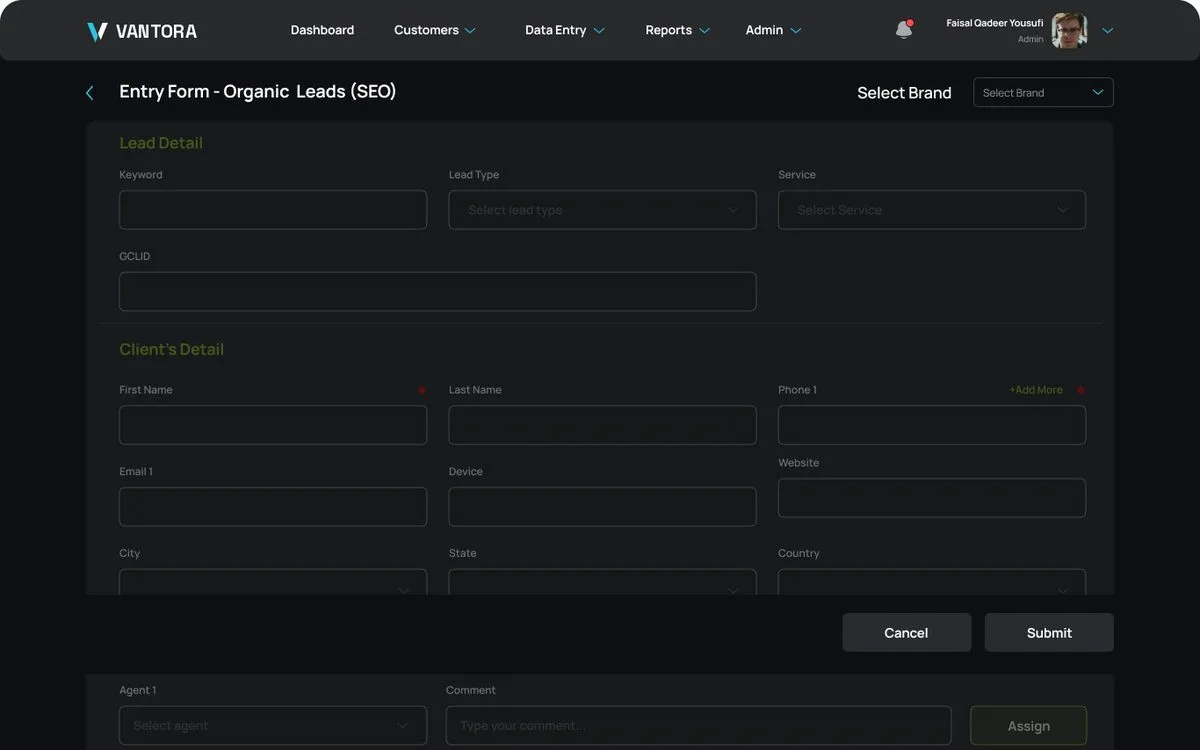Viewport: 1200px width, 750px height.
Task: Click the Assign button
Action: tap(1029, 726)
